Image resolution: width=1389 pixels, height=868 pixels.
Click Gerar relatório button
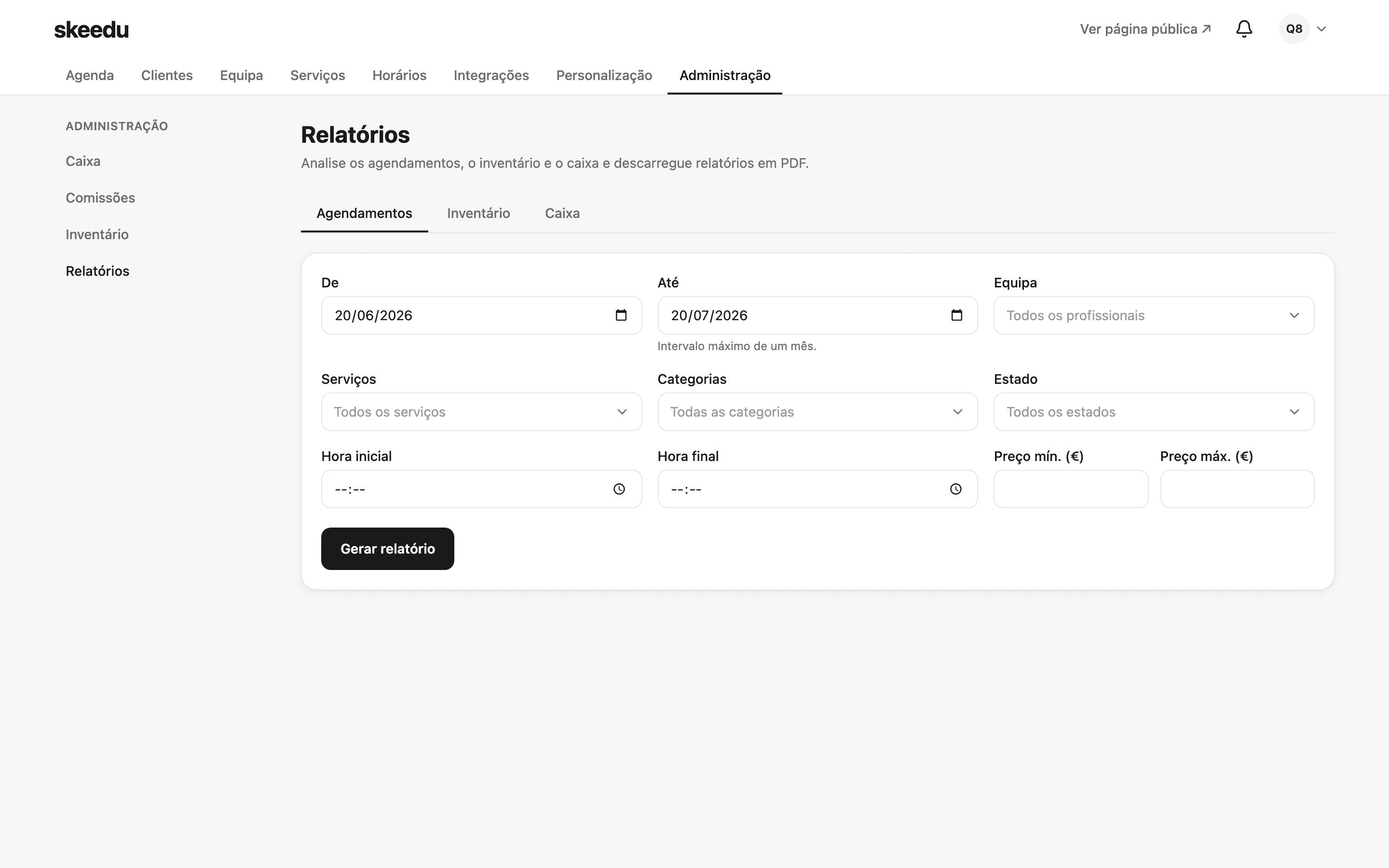coord(387,549)
